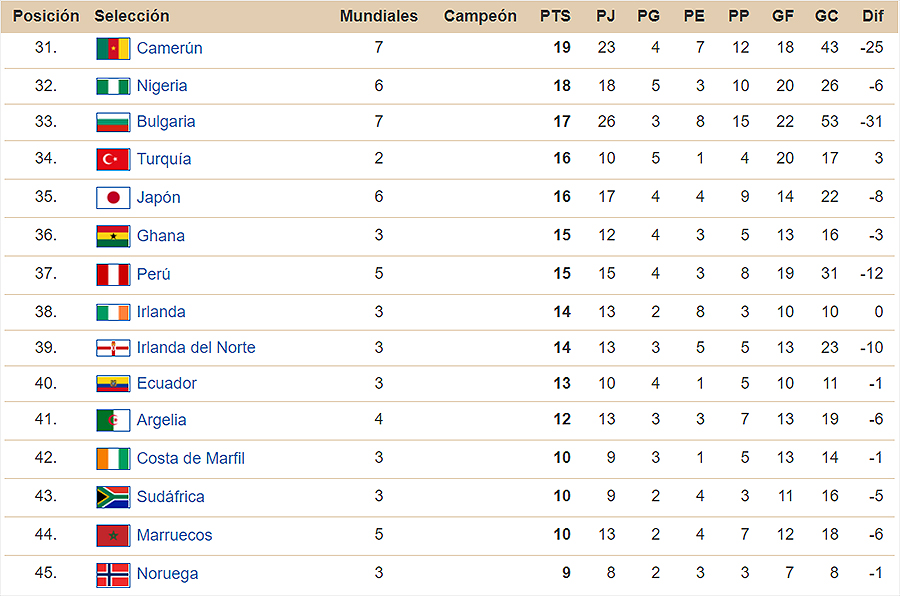
Task: Click the Sudáfrica flag icon
Action: coord(113,497)
